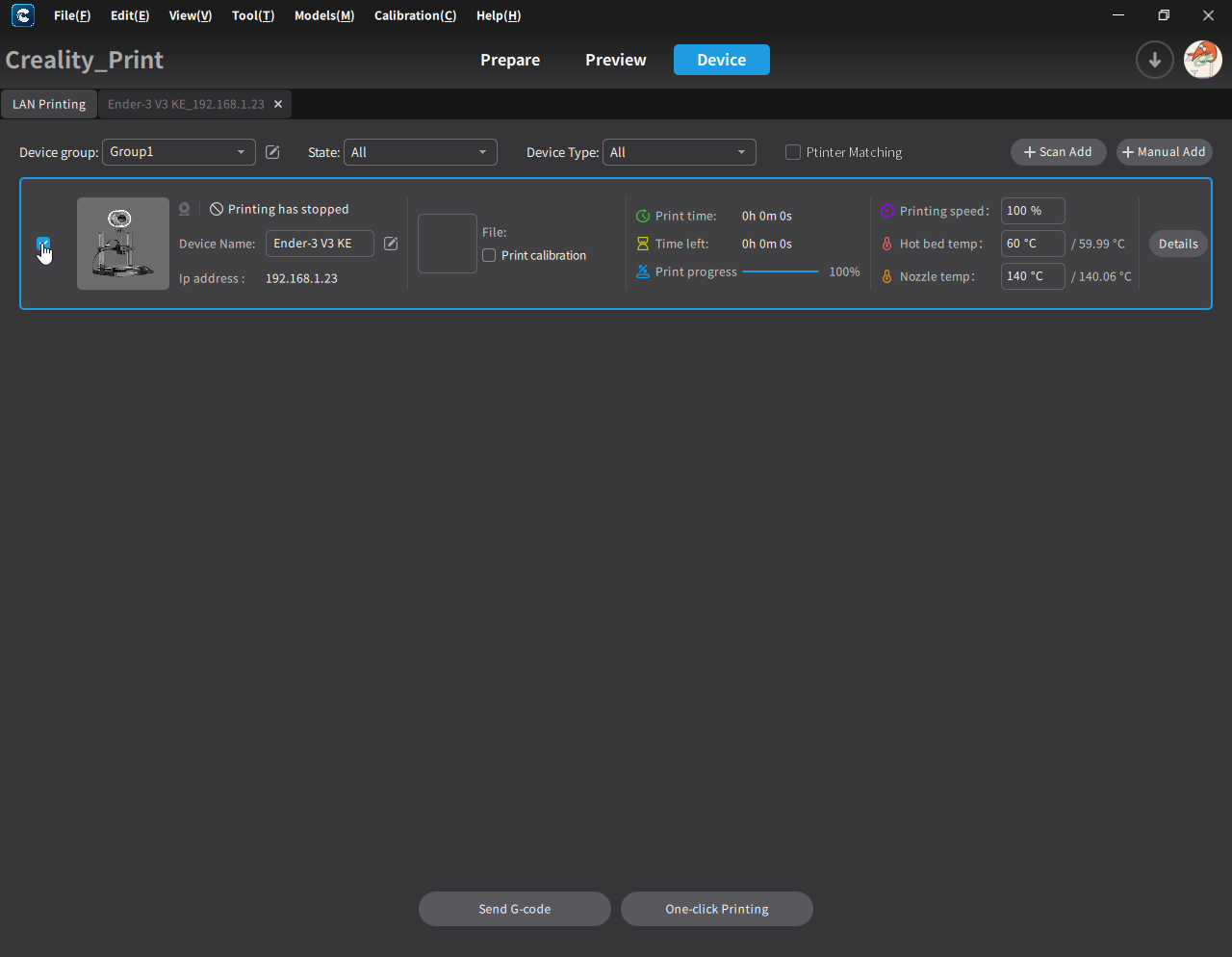Screen dimensions: 1232x957
Task: Click the camera status icon on printer card
Action: (x=185, y=209)
